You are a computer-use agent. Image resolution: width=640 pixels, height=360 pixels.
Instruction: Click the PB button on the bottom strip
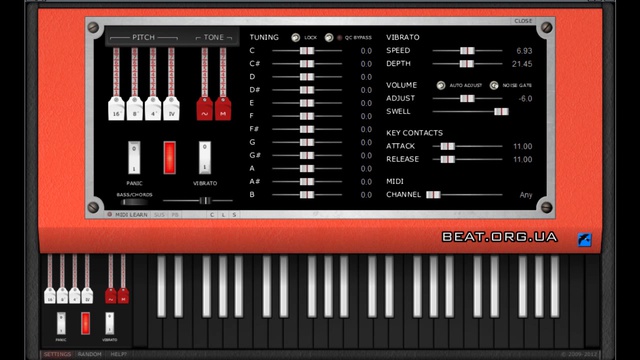[x=175, y=215]
